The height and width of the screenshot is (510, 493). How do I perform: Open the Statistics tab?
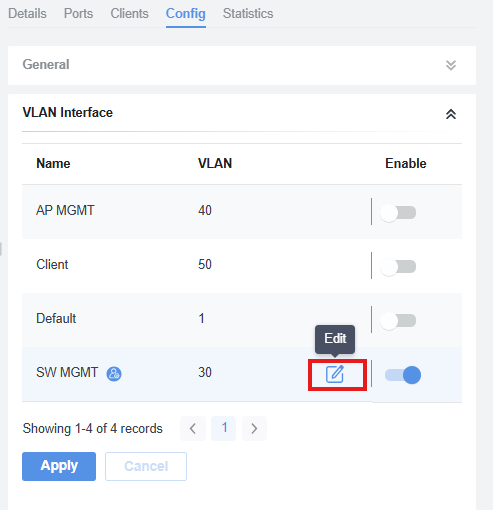(248, 14)
